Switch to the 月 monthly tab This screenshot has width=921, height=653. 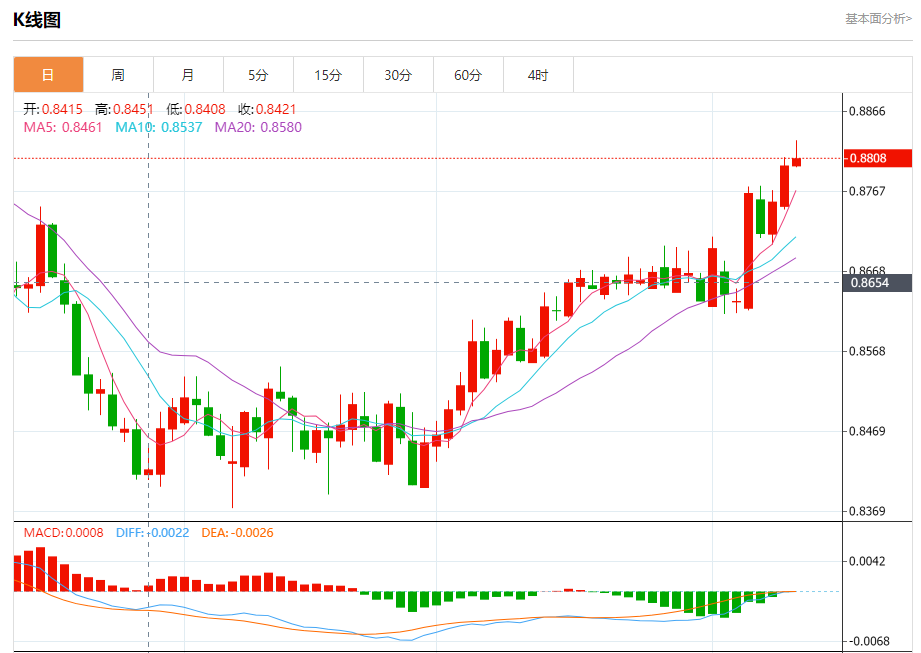click(x=188, y=75)
